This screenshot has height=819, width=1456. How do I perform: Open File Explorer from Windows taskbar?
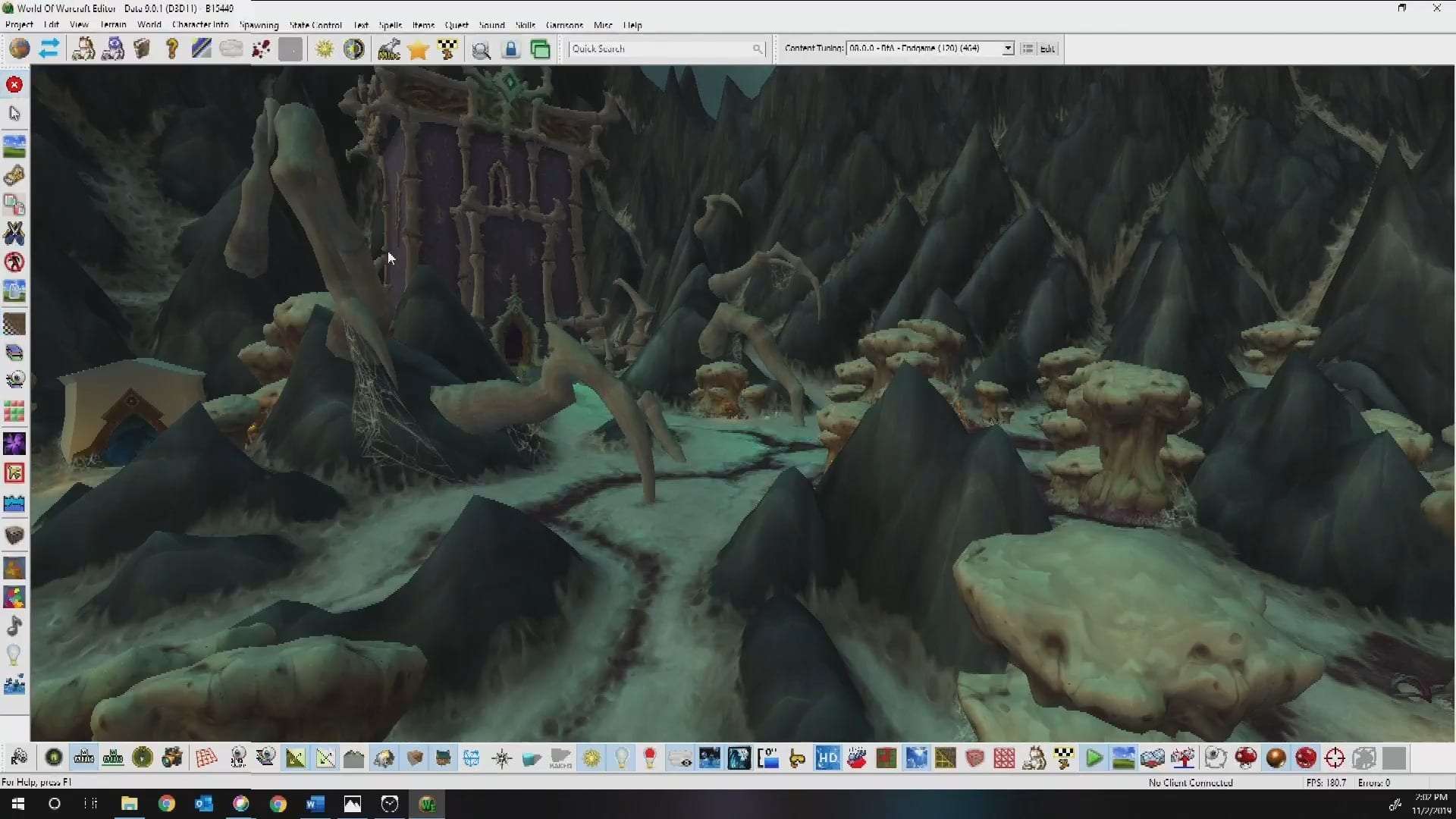[x=129, y=804]
